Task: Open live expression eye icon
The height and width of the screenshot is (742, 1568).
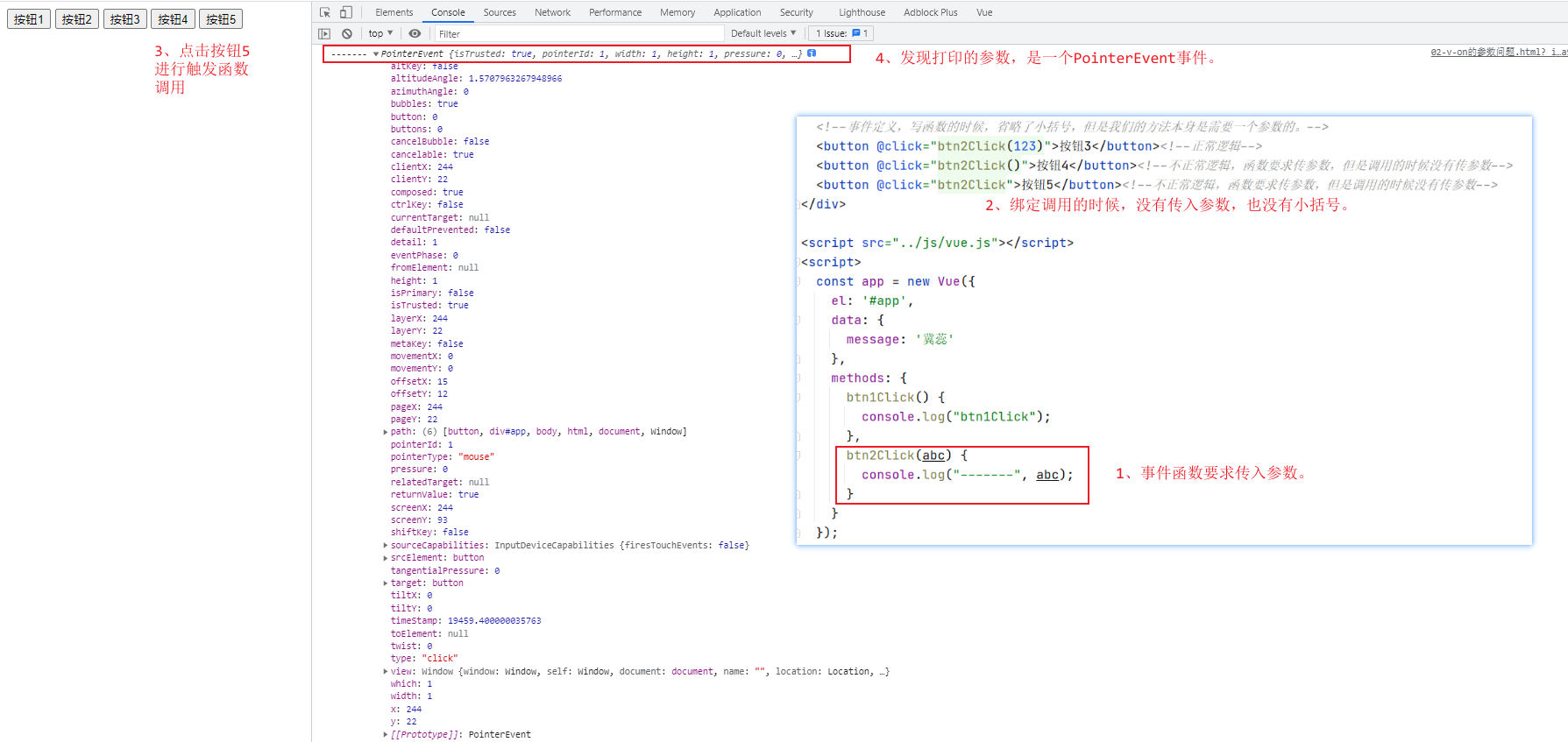Action: [x=415, y=33]
